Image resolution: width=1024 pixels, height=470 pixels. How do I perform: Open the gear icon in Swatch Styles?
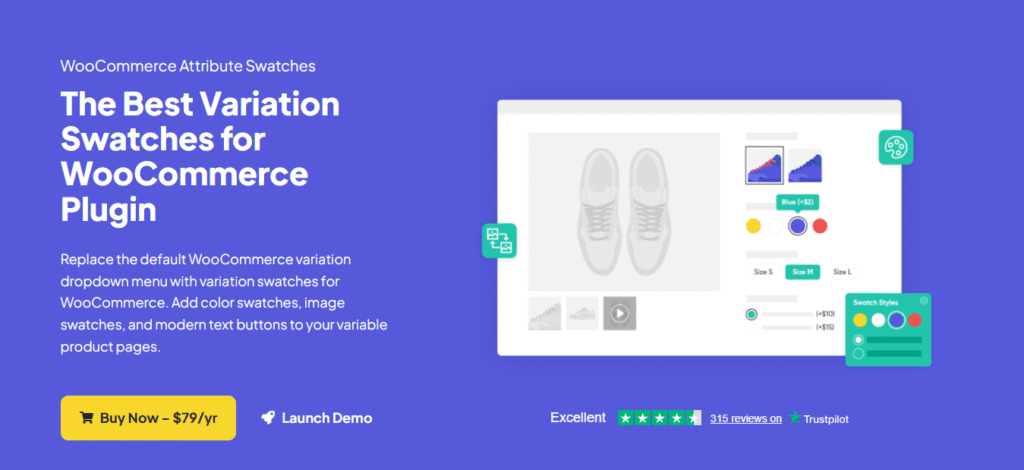[923, 301]
